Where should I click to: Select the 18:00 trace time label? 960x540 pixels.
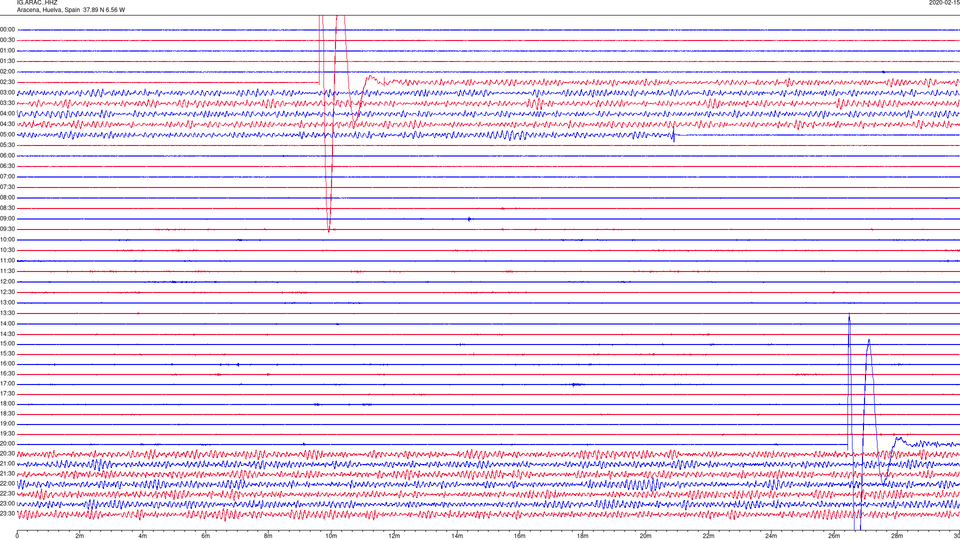click(7, 404)
